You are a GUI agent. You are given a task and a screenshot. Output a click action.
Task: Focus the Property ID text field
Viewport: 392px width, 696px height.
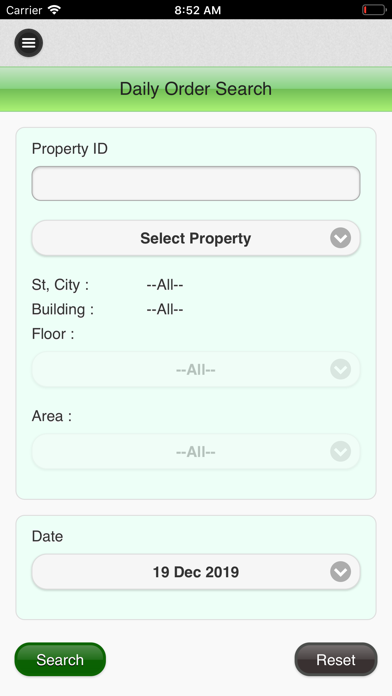coord(196,183)
